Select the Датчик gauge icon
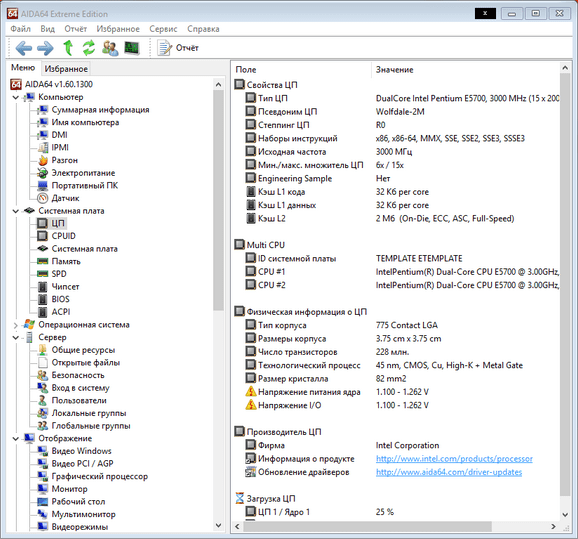Image resolution: width=578 pixels, height=539 pixels. click(43, 198)
